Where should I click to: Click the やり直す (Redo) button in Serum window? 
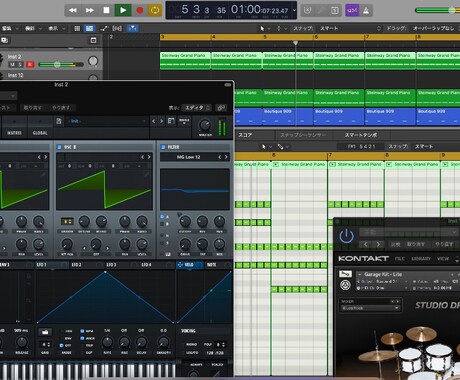tap(61, 108)
